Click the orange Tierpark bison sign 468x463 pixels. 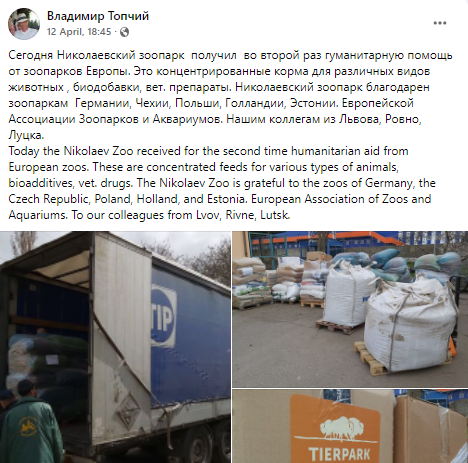[x=335, y=430]
